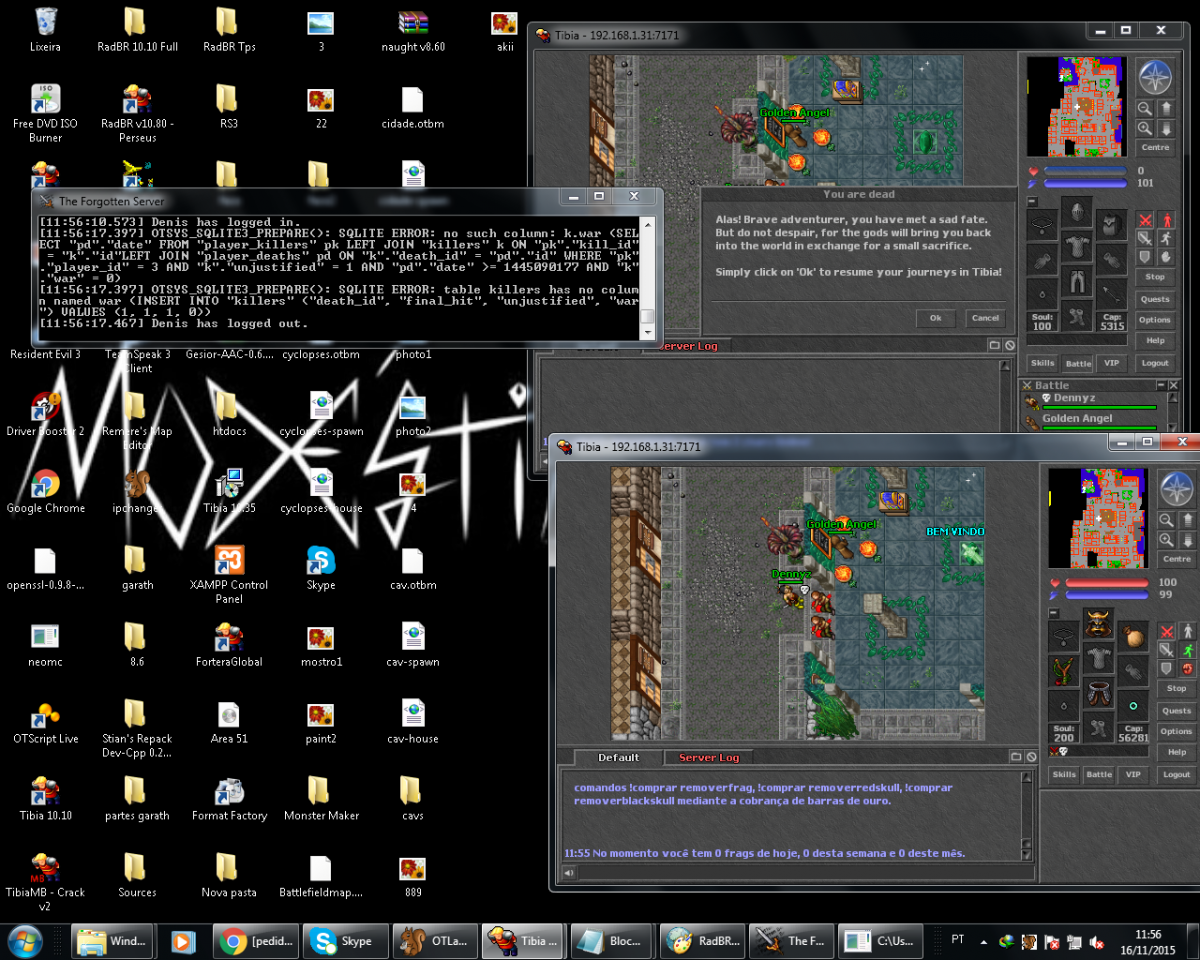Screen dimensions: 1200x960
Task: Click the blue mana bar in front Tibia
Action: pos(1107,595)
